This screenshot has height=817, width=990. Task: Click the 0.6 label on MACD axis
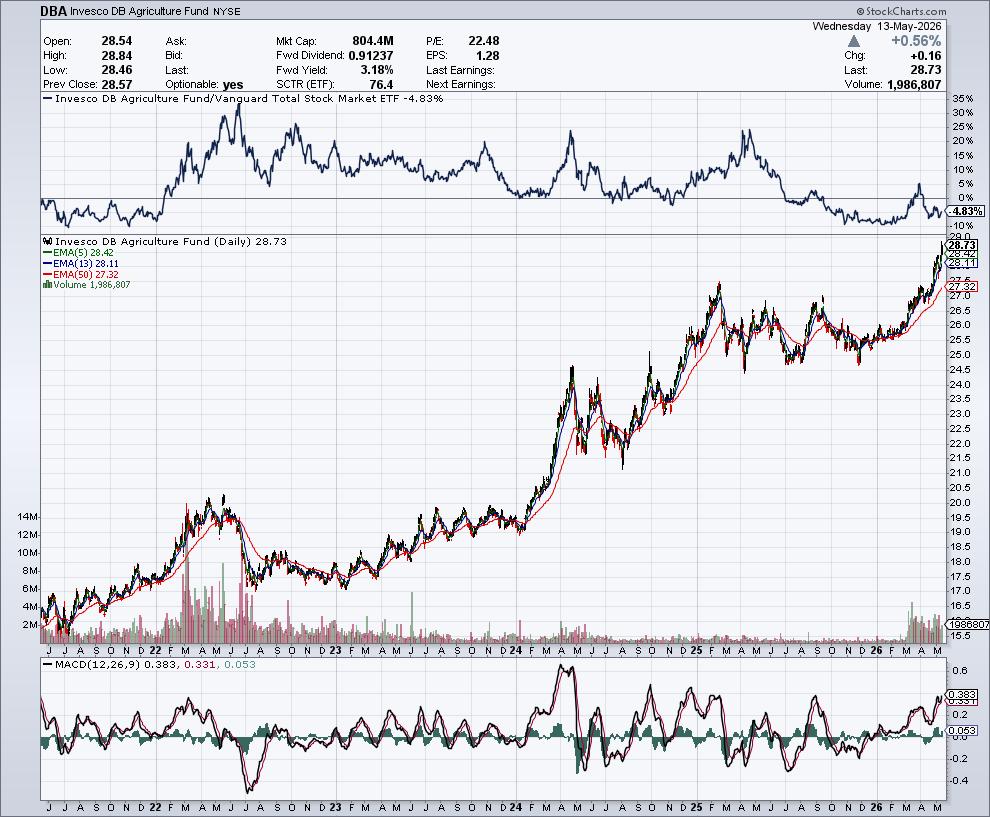tap(960, 671)
